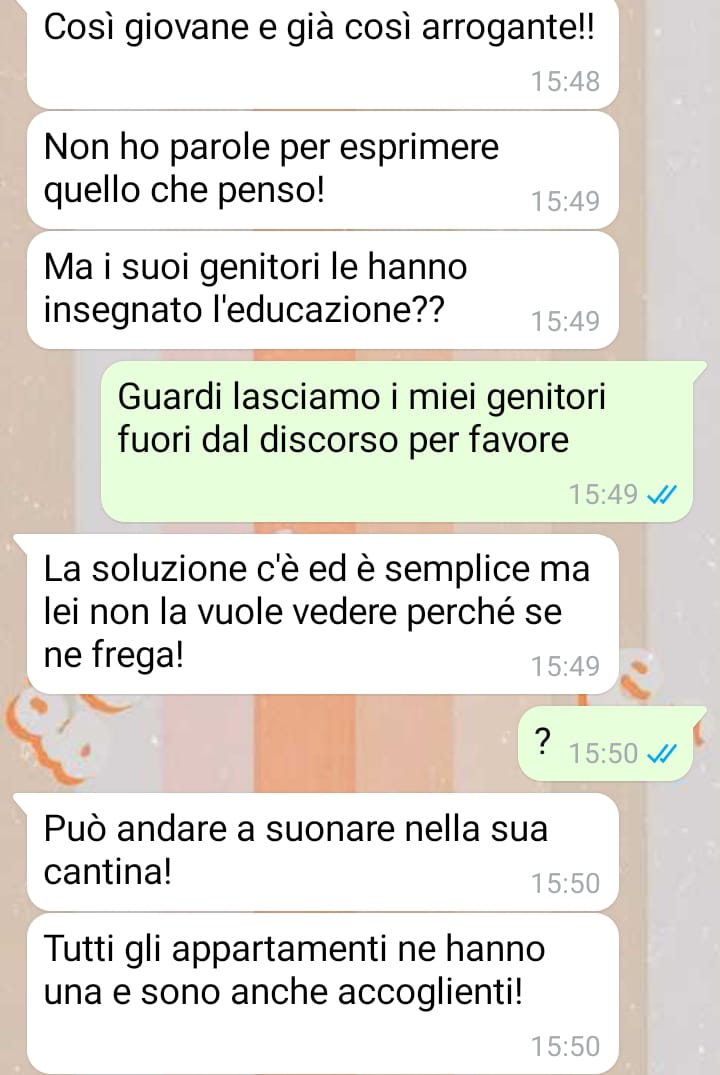
Task: Tap the 15:50 timestamp inside the '?' bubble
Action: (603, 753)
